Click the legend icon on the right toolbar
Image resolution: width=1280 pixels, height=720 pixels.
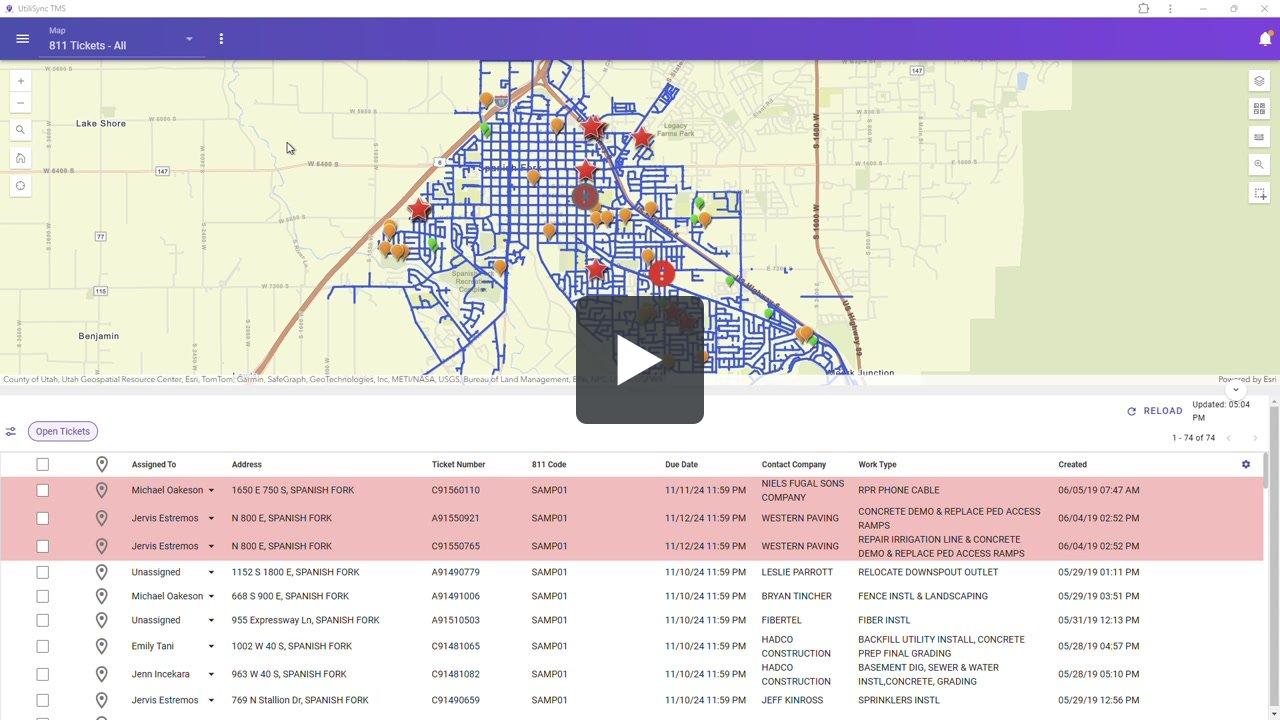(x=1259, y=136)
